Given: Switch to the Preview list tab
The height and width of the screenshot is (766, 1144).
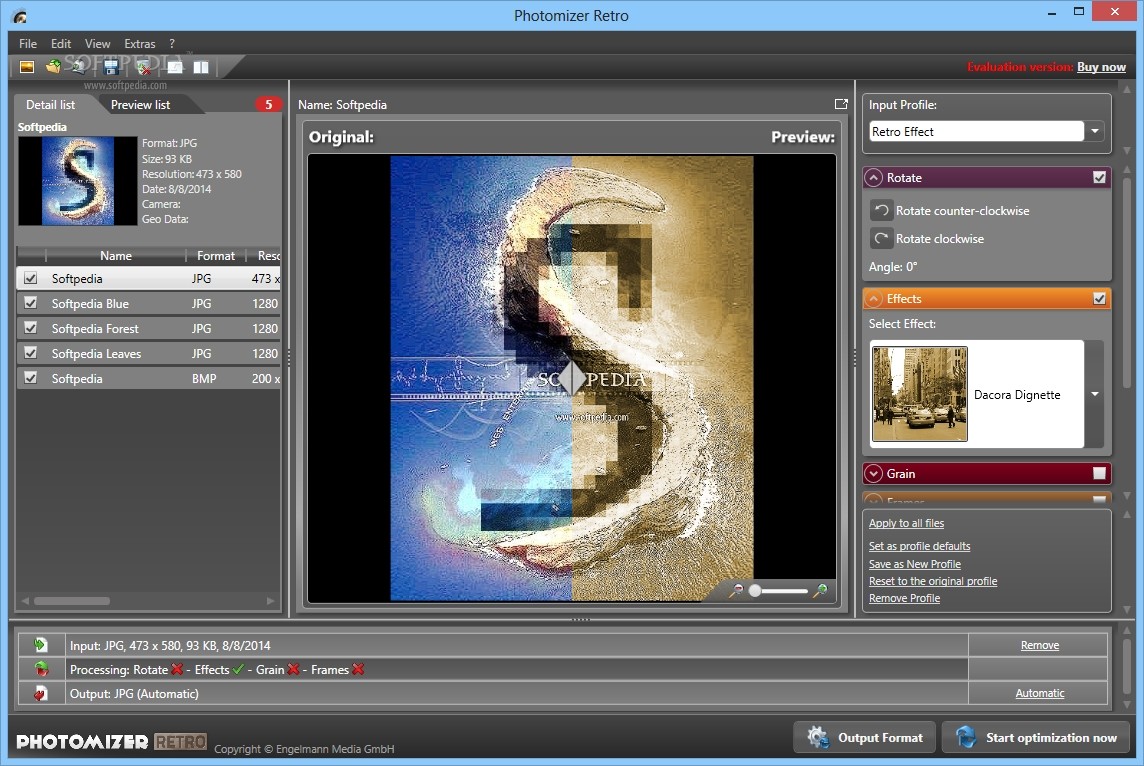Looking at the screenshot, I should [140, 105].
